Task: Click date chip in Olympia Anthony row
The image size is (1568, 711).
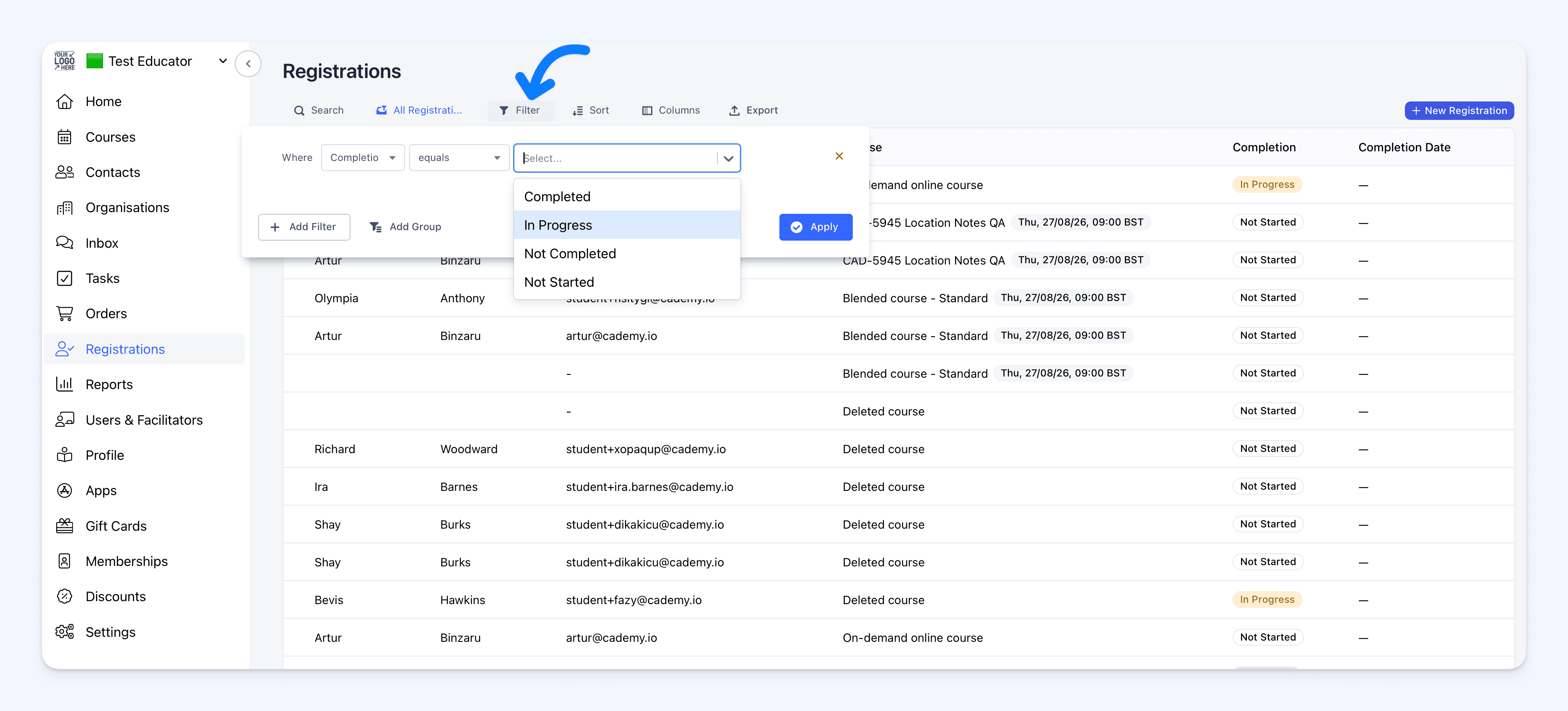Action: click(1063, 298)
